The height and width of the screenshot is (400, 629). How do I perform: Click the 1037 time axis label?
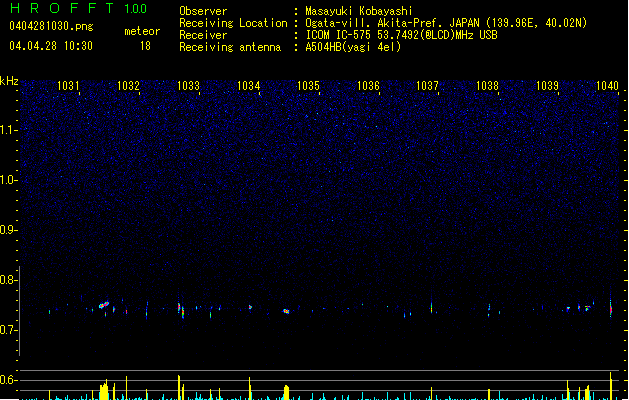(427, 85)
